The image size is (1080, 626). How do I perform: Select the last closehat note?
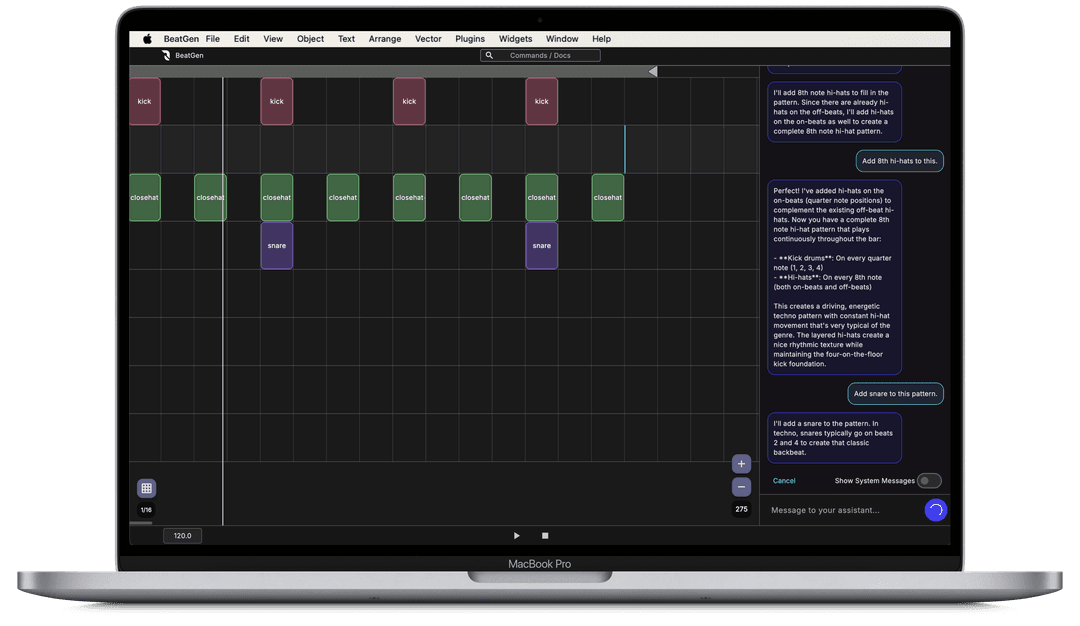[608, 198]
